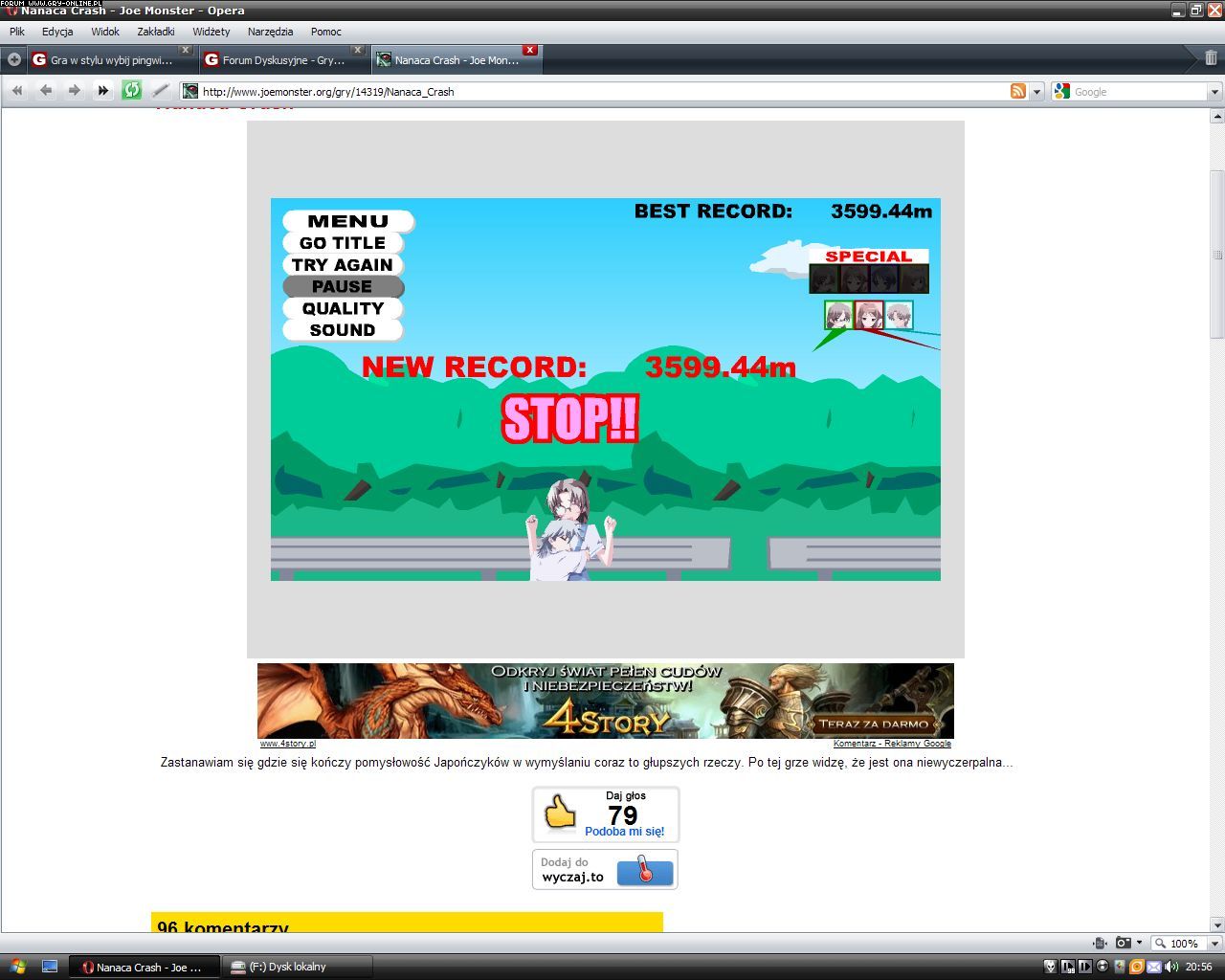Click QUALITY in the game menu
The height and width of the screenshot is (980, 1225).
pyautogui.click(x=343, y=308)
